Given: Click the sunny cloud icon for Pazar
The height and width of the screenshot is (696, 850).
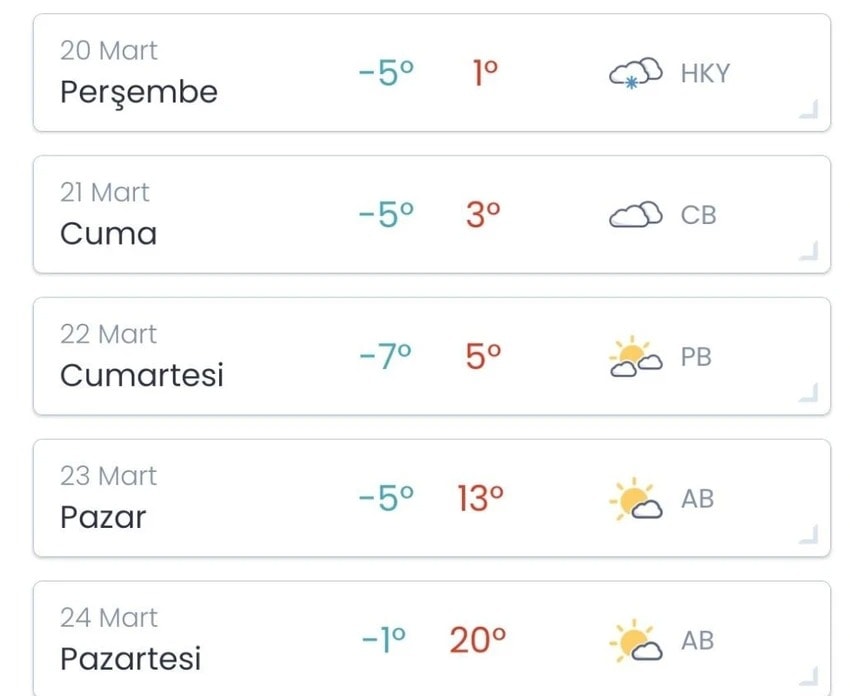Looking at the screenshot, I should click(x=635, y=498).
